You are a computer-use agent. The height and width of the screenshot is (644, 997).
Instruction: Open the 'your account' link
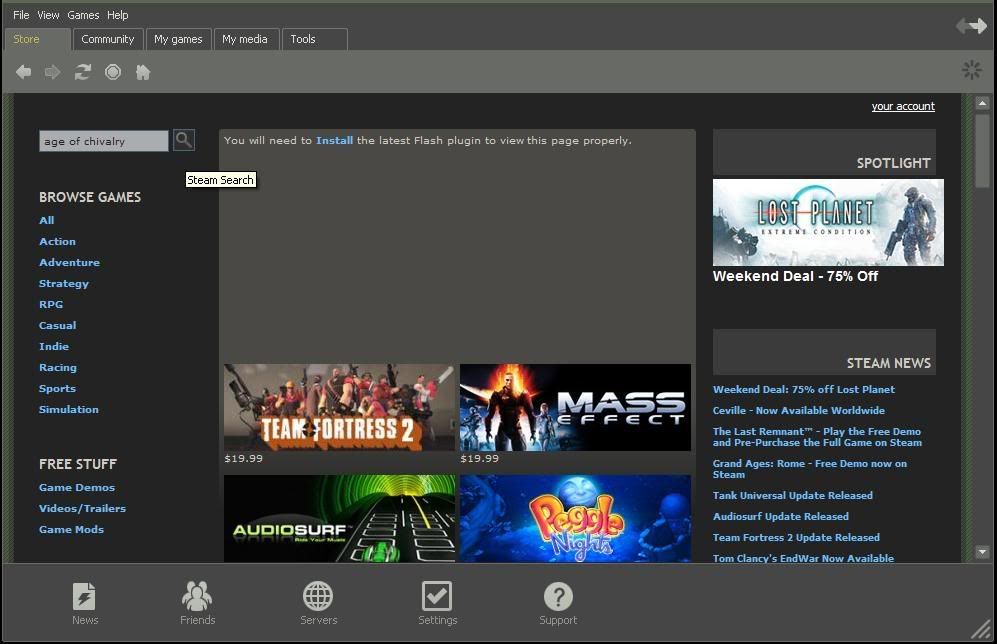click(903, 106)
